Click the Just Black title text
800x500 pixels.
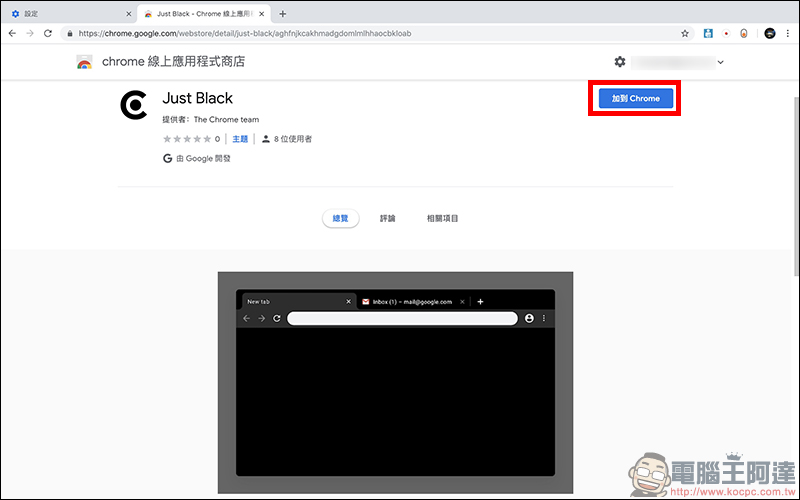point(197,98)
